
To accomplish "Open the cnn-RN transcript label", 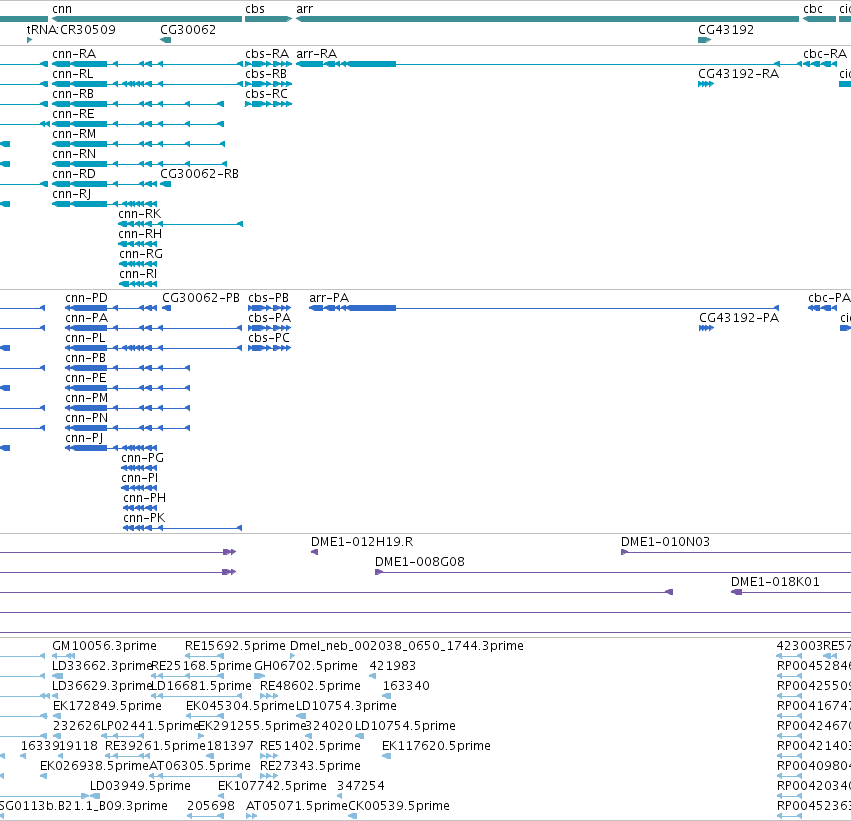I will point(74,155).
